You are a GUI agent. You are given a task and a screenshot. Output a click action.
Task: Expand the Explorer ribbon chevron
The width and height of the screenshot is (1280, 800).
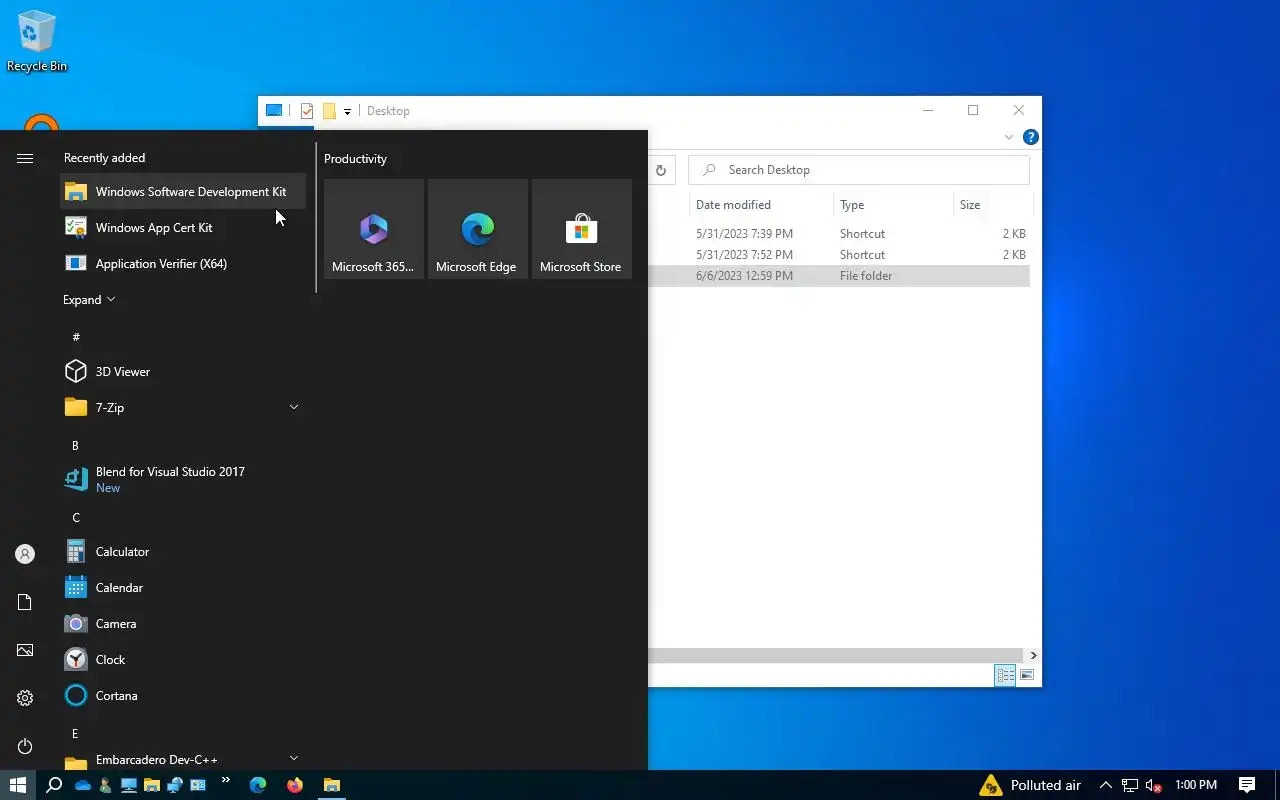pyautogui.click(x=1009, y=137)
